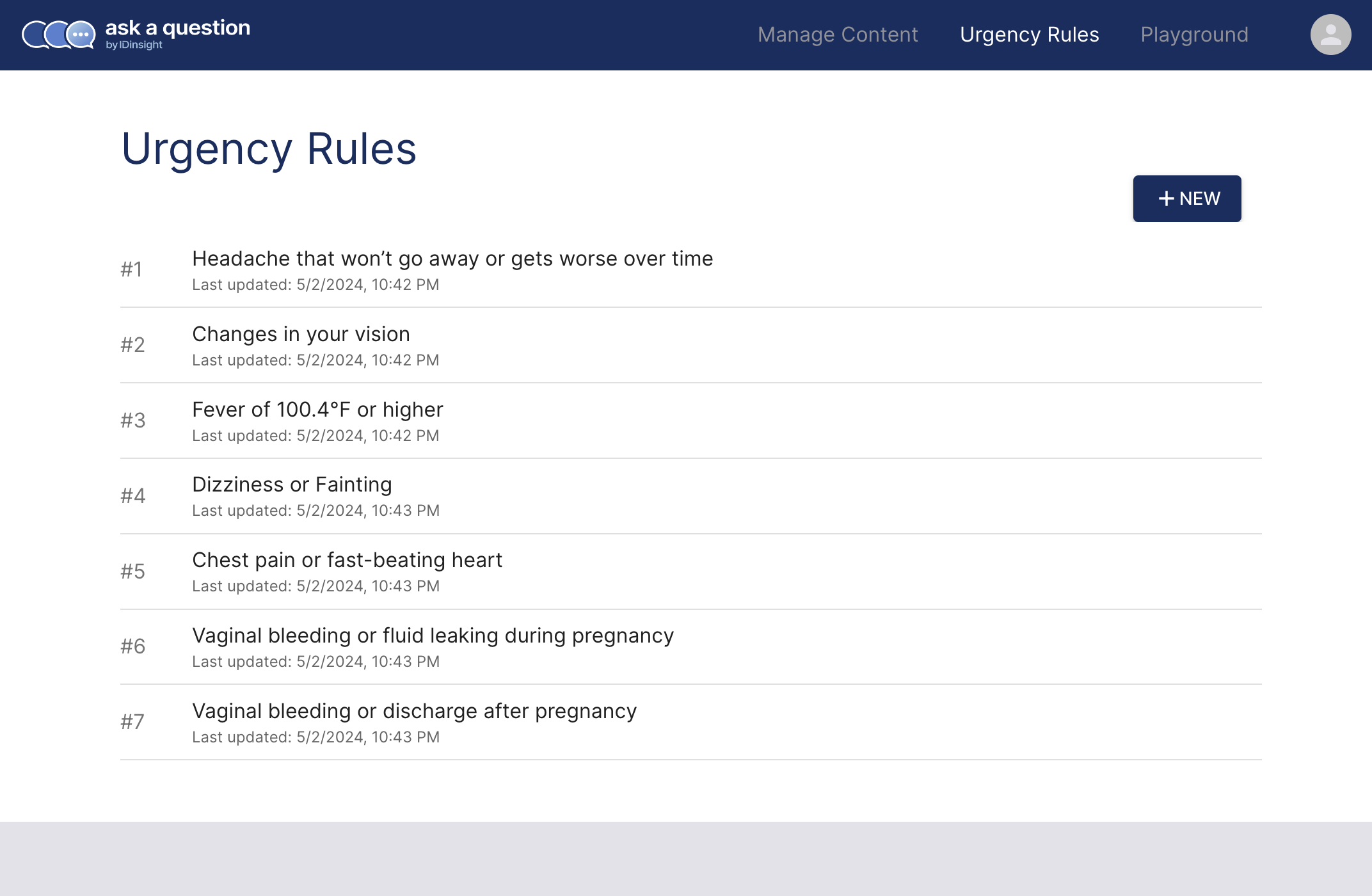
Task: Click the #1 rule number label
Action: 131,269
